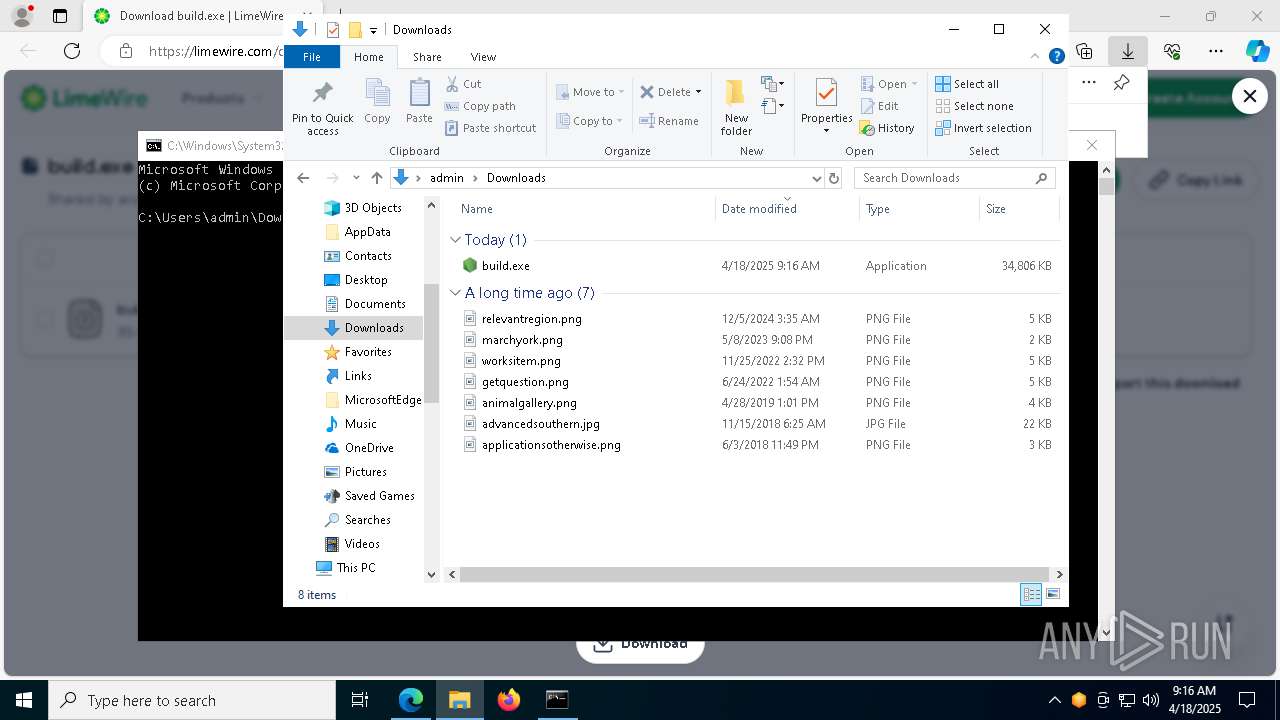The image size is (1280, 720).
Task: Open Explorer help question mark icon
Action: [x=1056, y=57]
